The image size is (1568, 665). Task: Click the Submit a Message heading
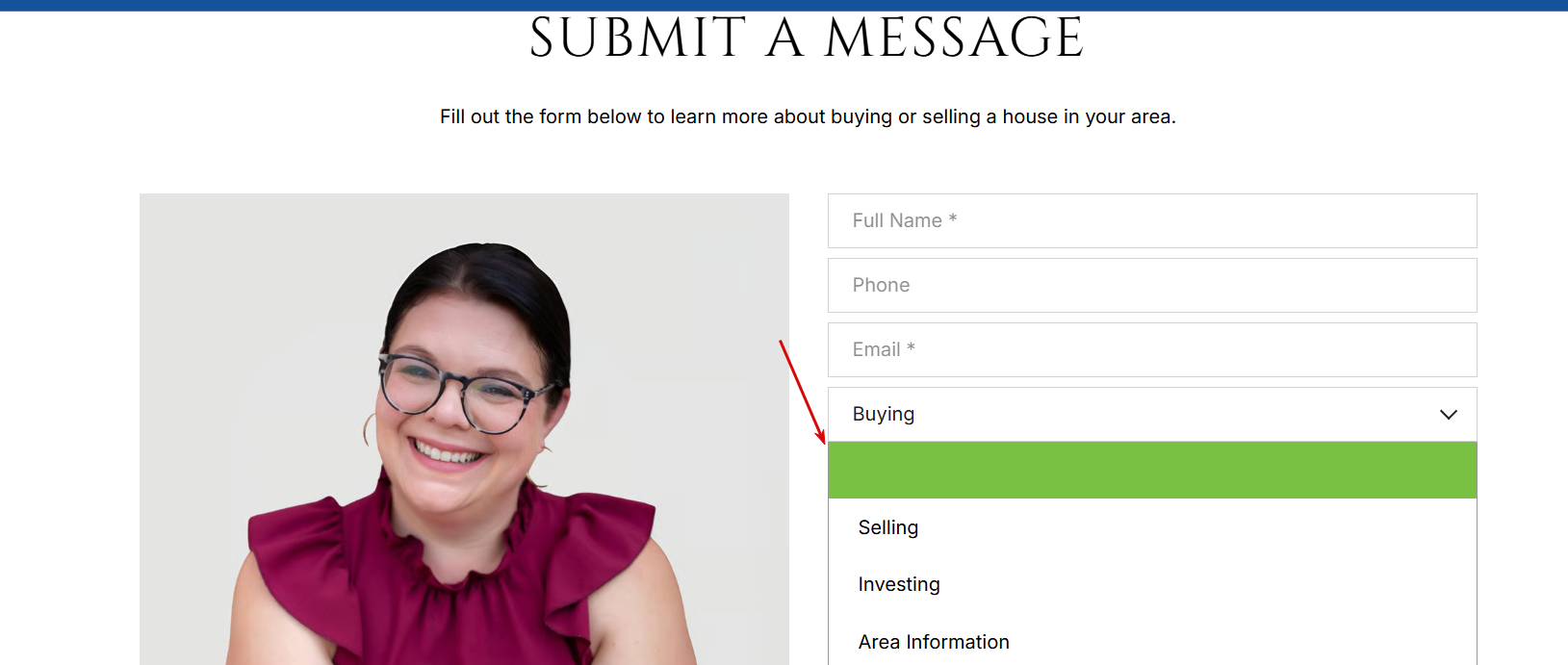(807, 38)
